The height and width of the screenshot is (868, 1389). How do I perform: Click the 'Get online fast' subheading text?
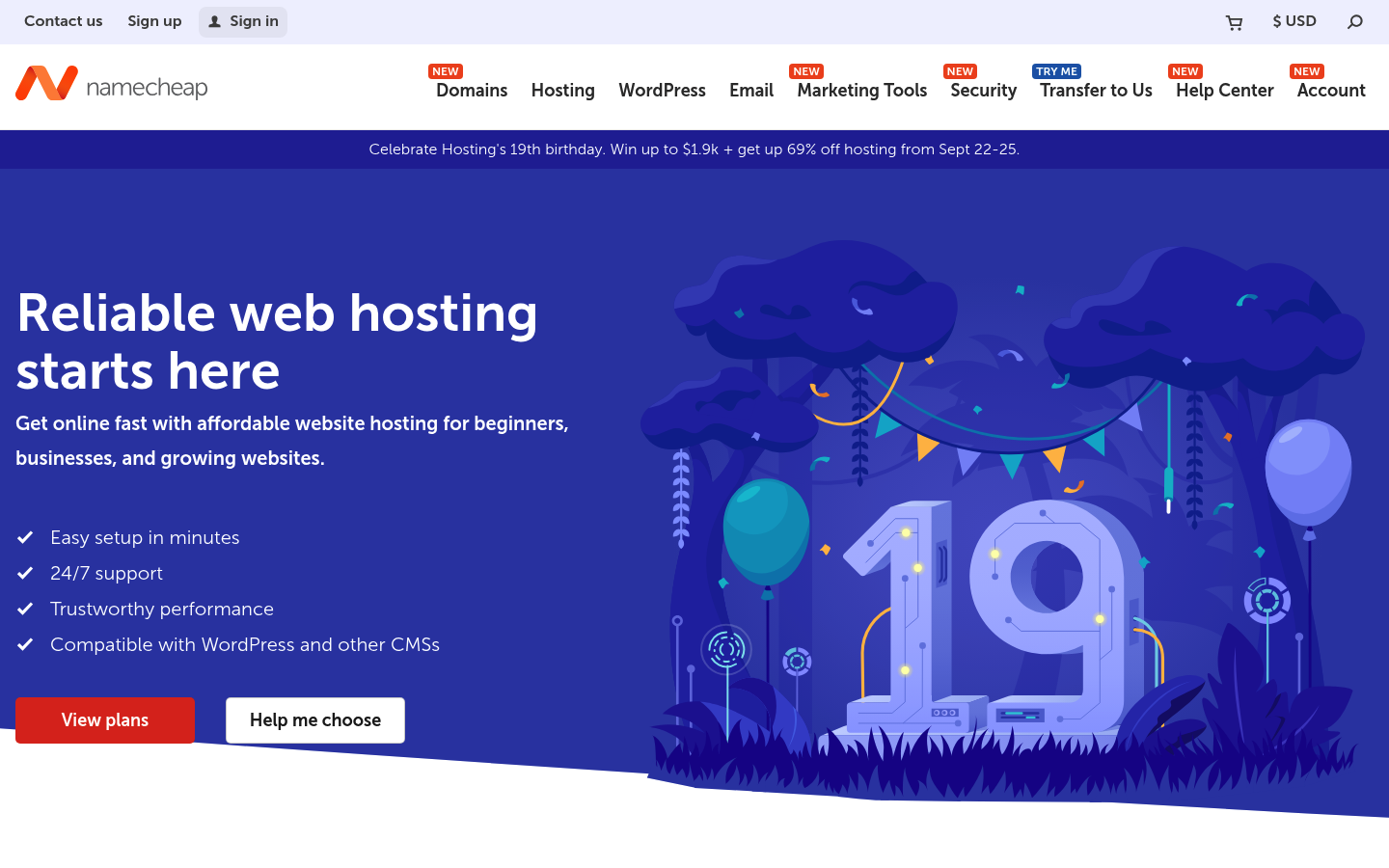point(292,441)
